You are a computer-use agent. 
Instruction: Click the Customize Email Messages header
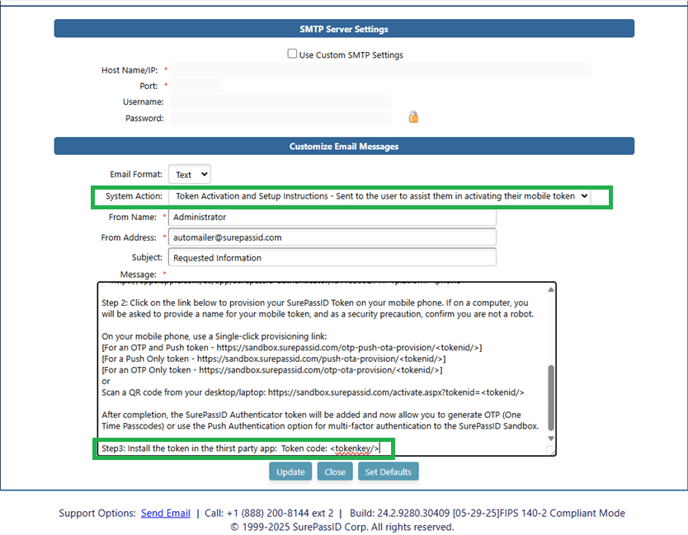click(344, 146)
